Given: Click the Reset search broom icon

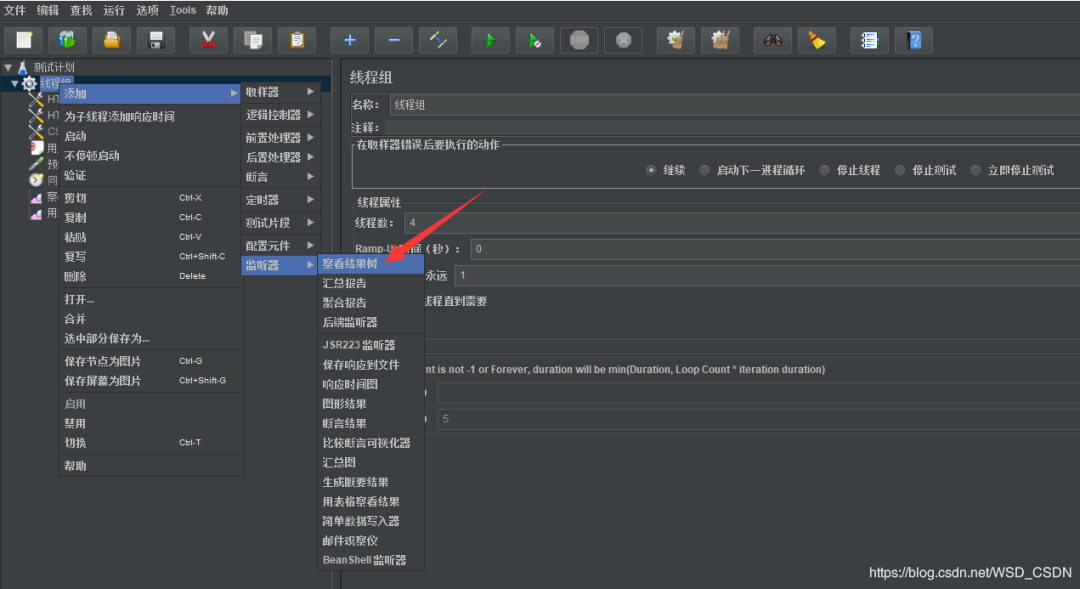Looking at the screenshot, I should tap(817, 41).
